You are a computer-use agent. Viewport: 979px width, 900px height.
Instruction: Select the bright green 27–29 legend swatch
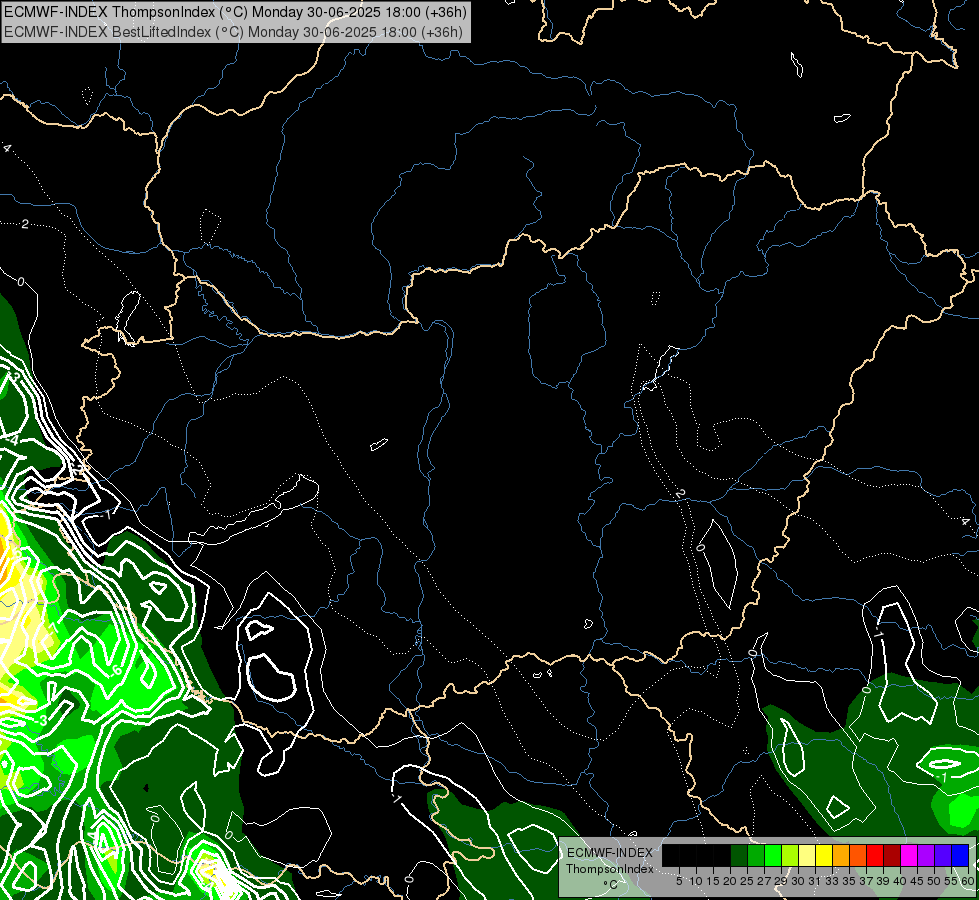point(773,855)
